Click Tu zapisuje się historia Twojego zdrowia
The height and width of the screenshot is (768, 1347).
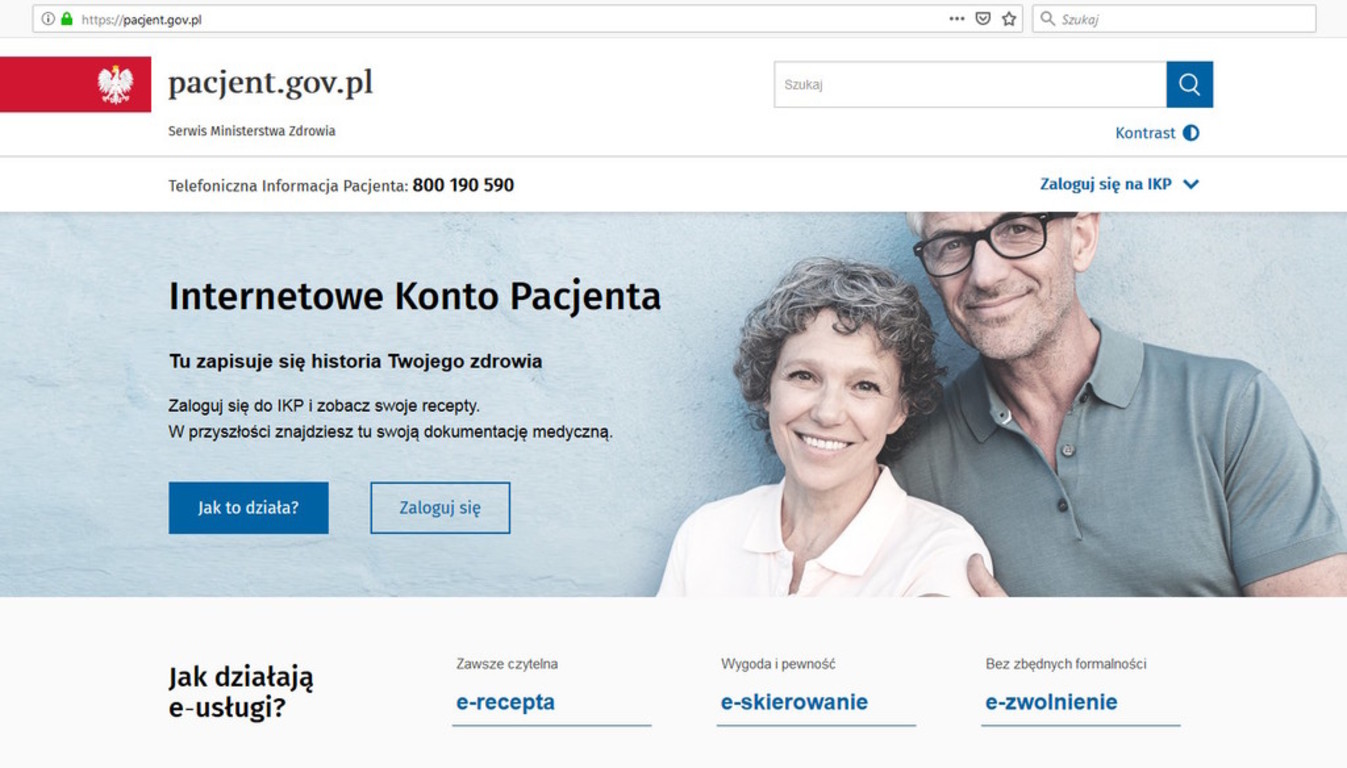(355, 361)
